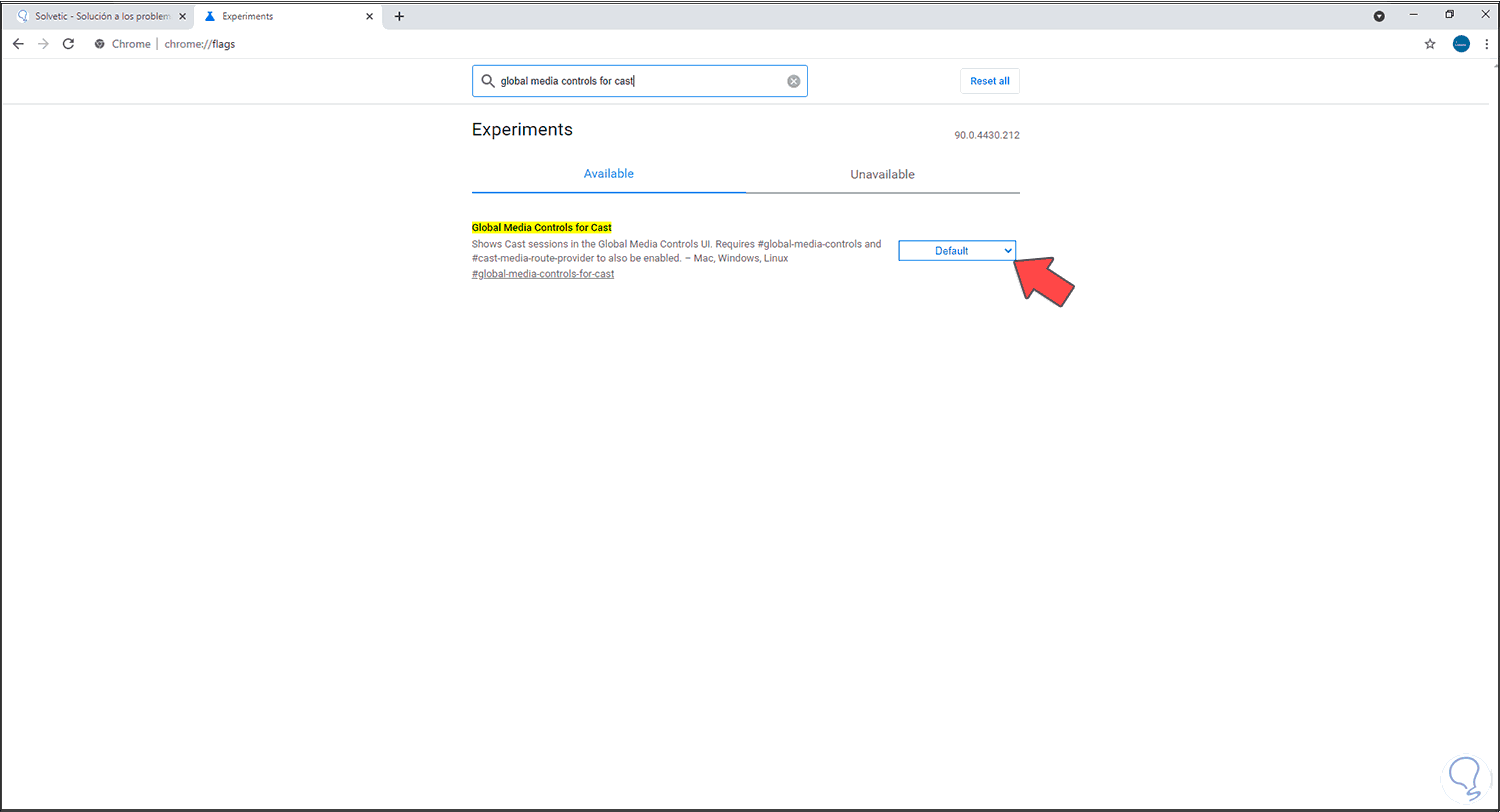This screenshot has width=1500, height=812.
Task: Open a new tab with the plus button
Action: 399,16
